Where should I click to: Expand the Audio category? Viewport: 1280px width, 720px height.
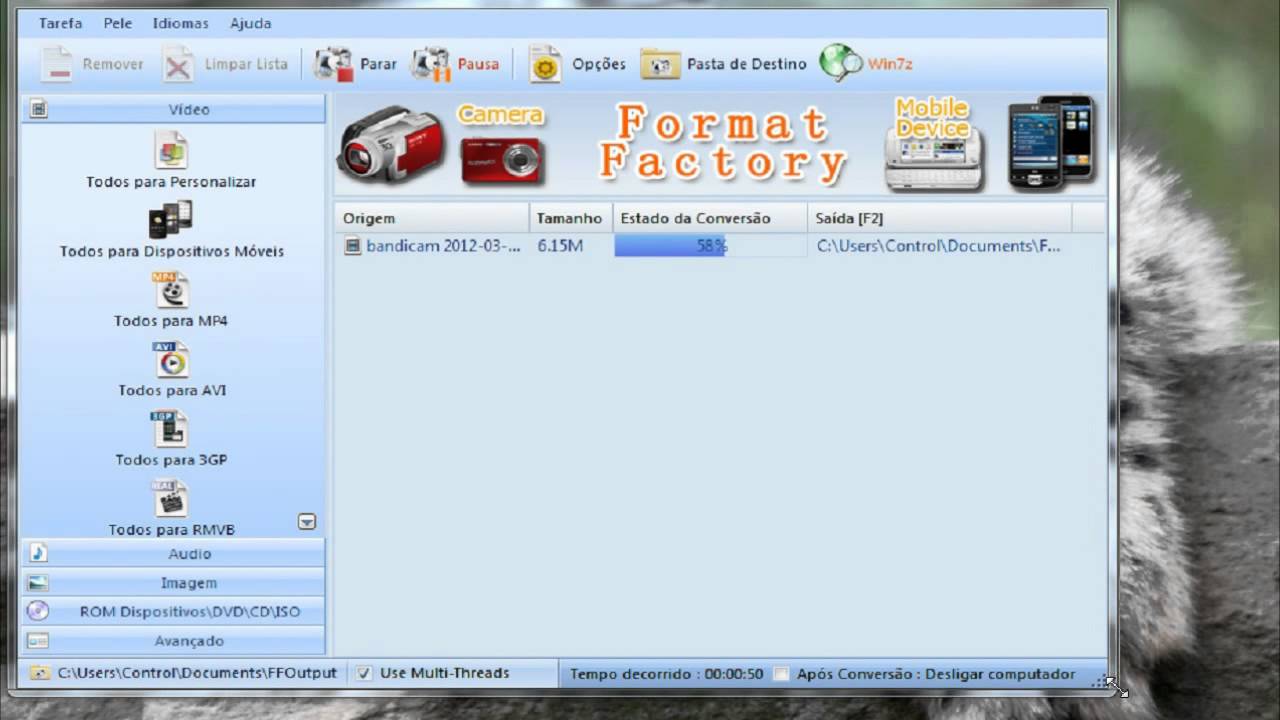pyautogui.click(x=173, y=553)
